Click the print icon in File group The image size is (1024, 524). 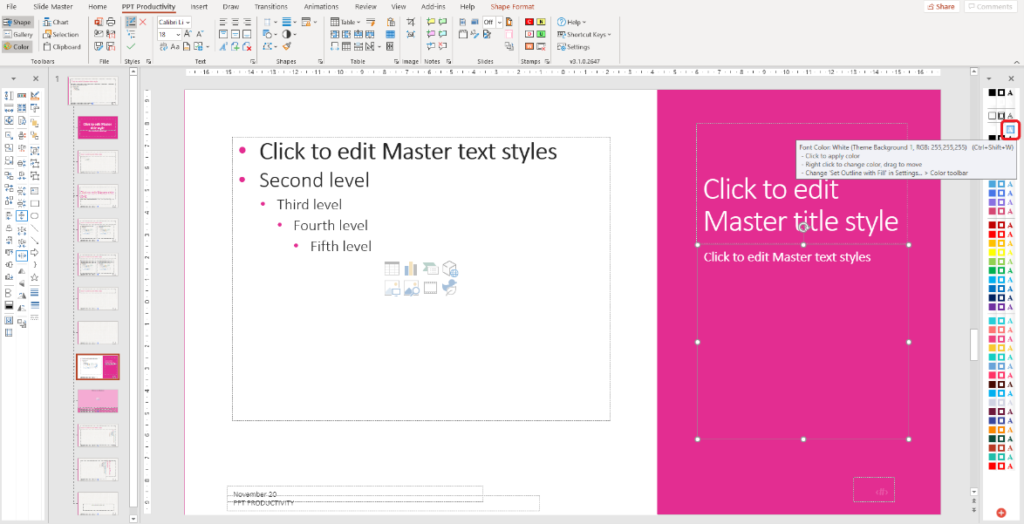pos(110,22)
